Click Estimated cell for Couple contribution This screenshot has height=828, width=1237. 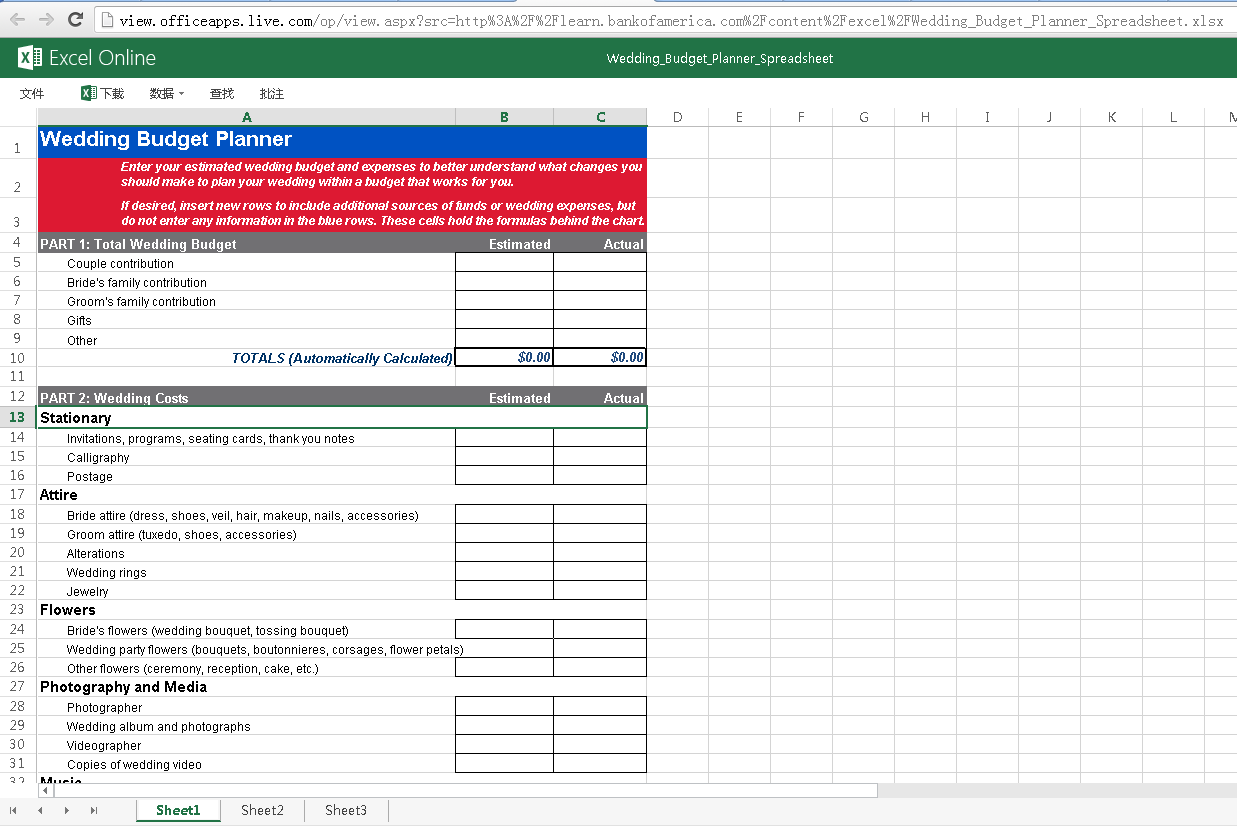pos(504,263)
